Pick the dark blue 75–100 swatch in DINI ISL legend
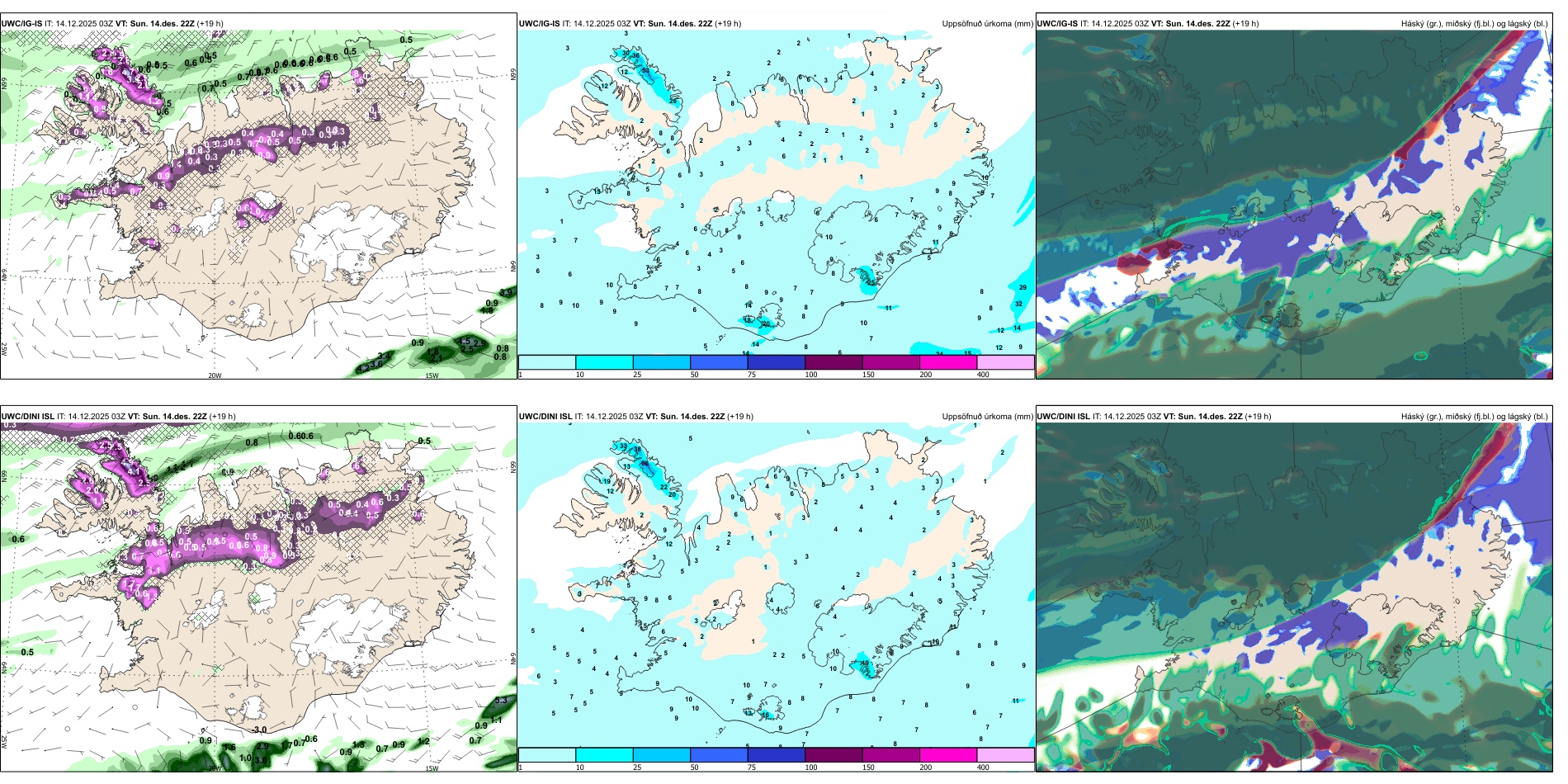This screenshot has width=1568, height=784. 777,755
